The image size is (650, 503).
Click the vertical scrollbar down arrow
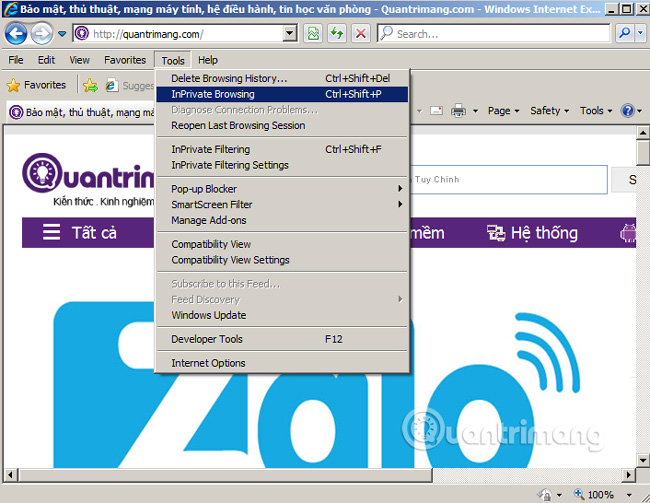643,460
